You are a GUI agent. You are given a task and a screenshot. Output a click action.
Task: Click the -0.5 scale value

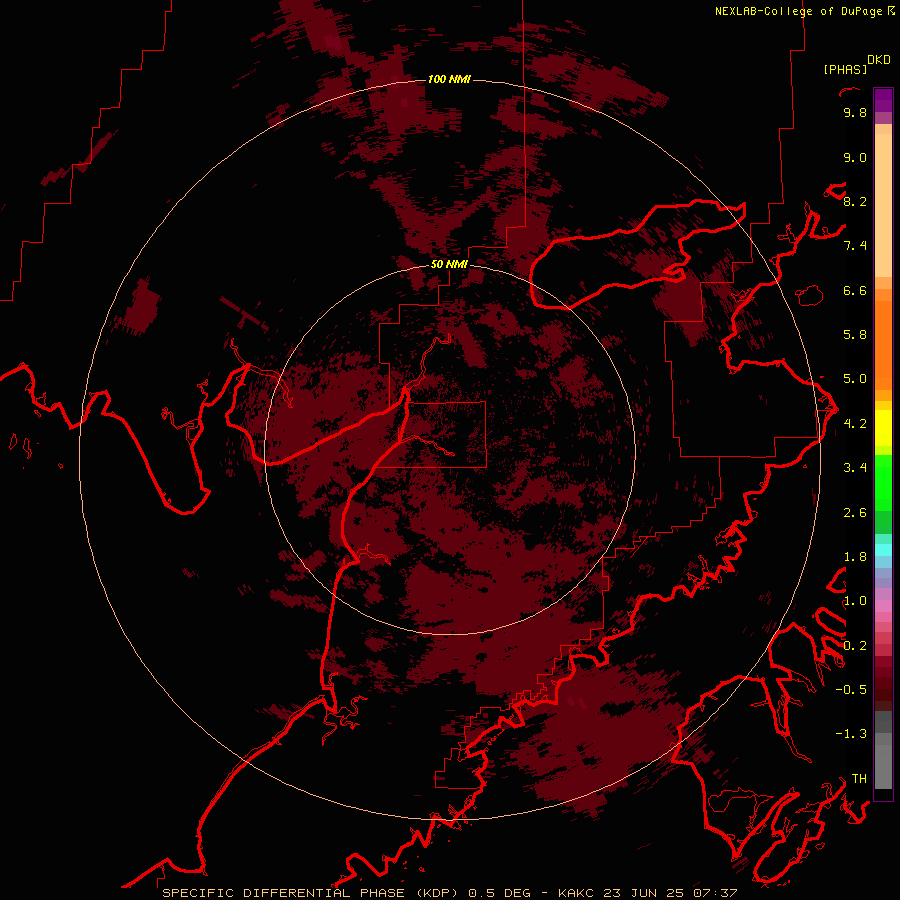851,690
